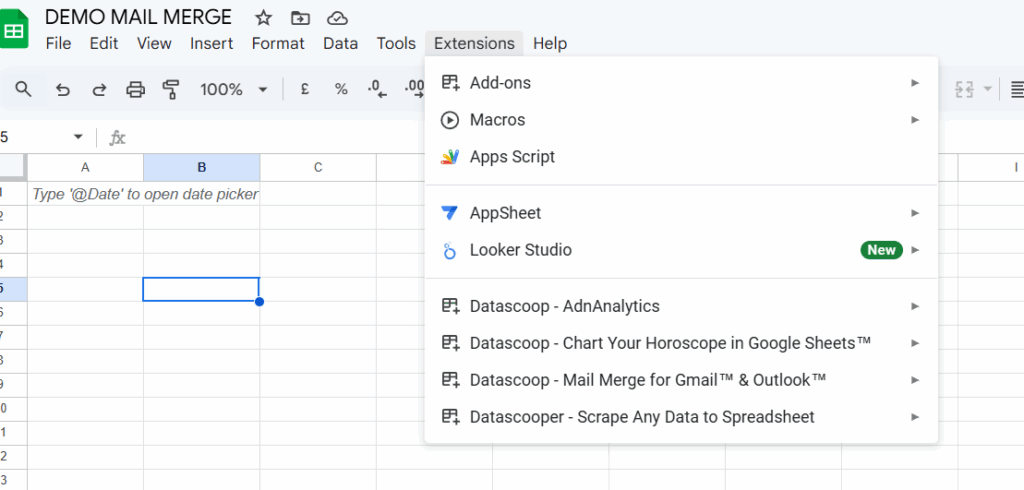Star the DEMO MAIL MERGE document
Screen dimensions: 1024x490
[x=263, y=18]
